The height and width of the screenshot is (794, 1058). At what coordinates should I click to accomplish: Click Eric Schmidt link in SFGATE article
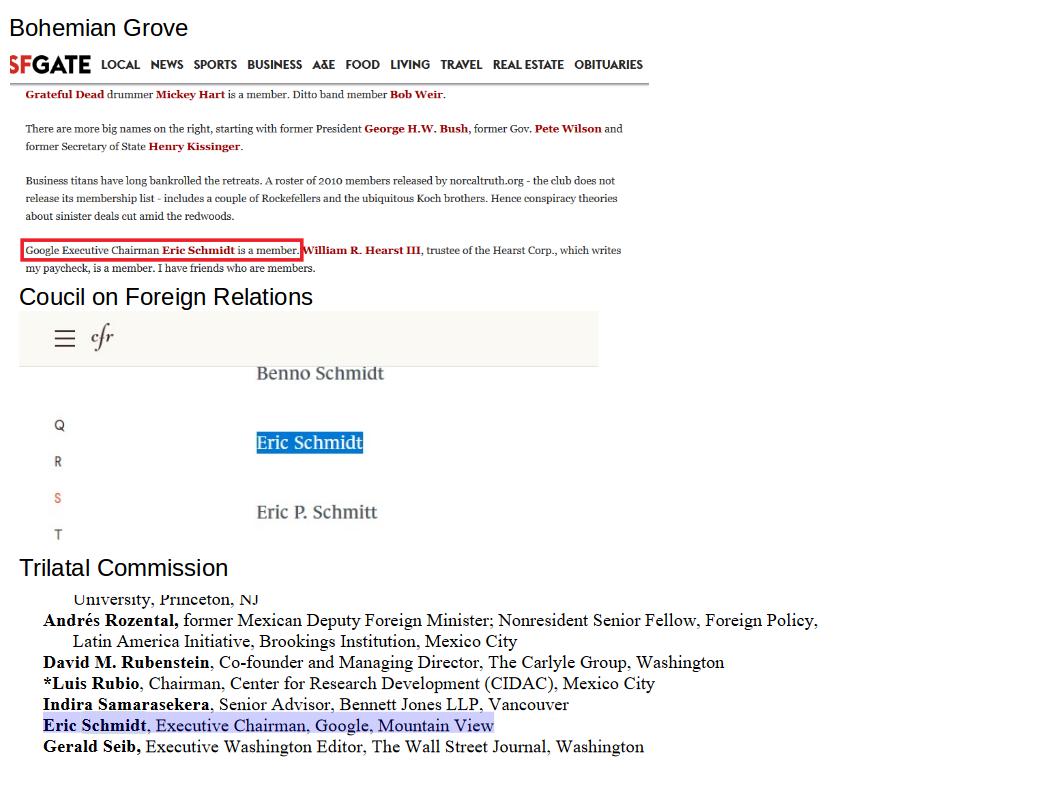coord(198,250)
